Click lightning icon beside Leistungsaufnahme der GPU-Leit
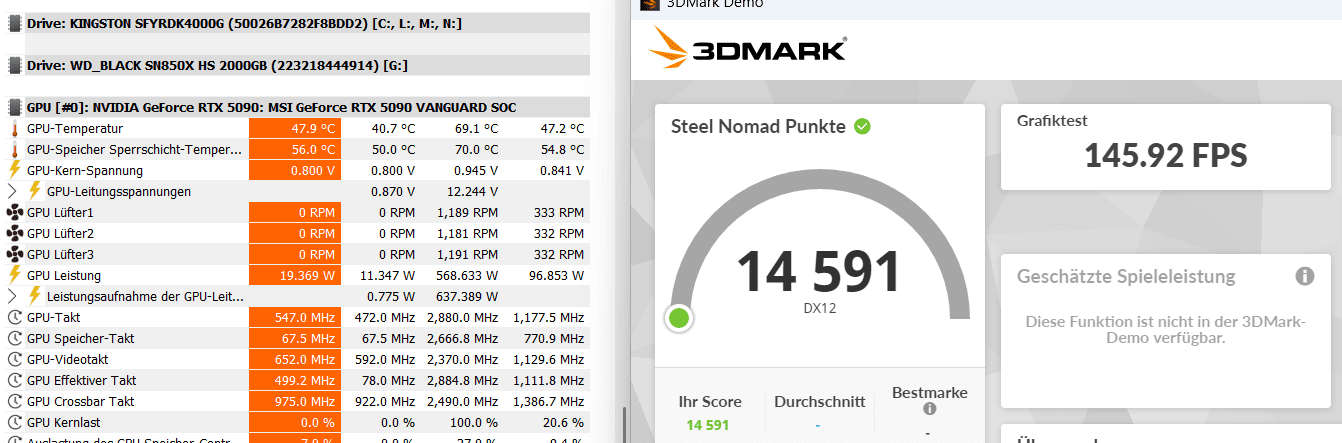This screenshot has height=443, width=1342. [x=35, y=296]
